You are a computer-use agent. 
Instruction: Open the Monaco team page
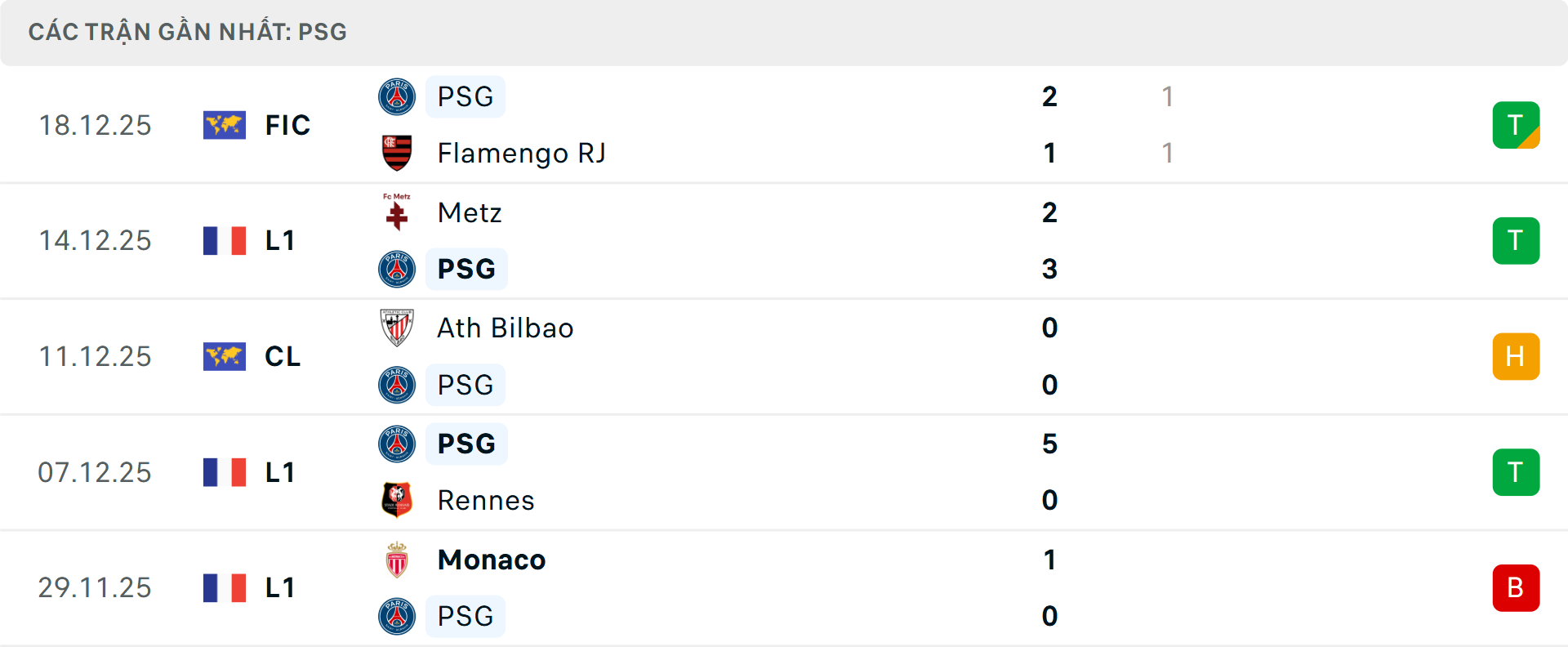tap(492, 560)
